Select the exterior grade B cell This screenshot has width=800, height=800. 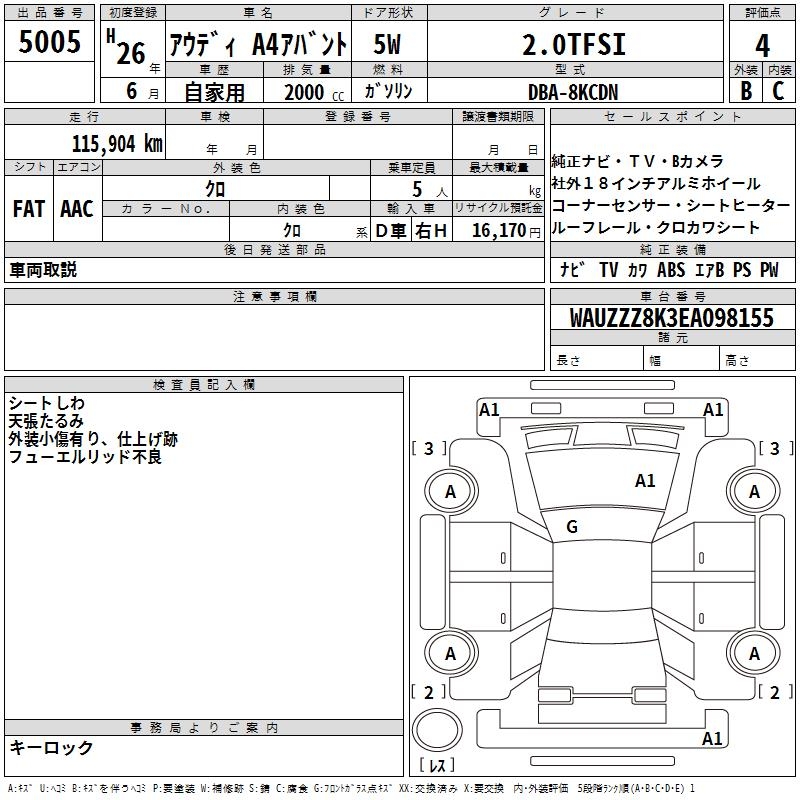(745, 91)
